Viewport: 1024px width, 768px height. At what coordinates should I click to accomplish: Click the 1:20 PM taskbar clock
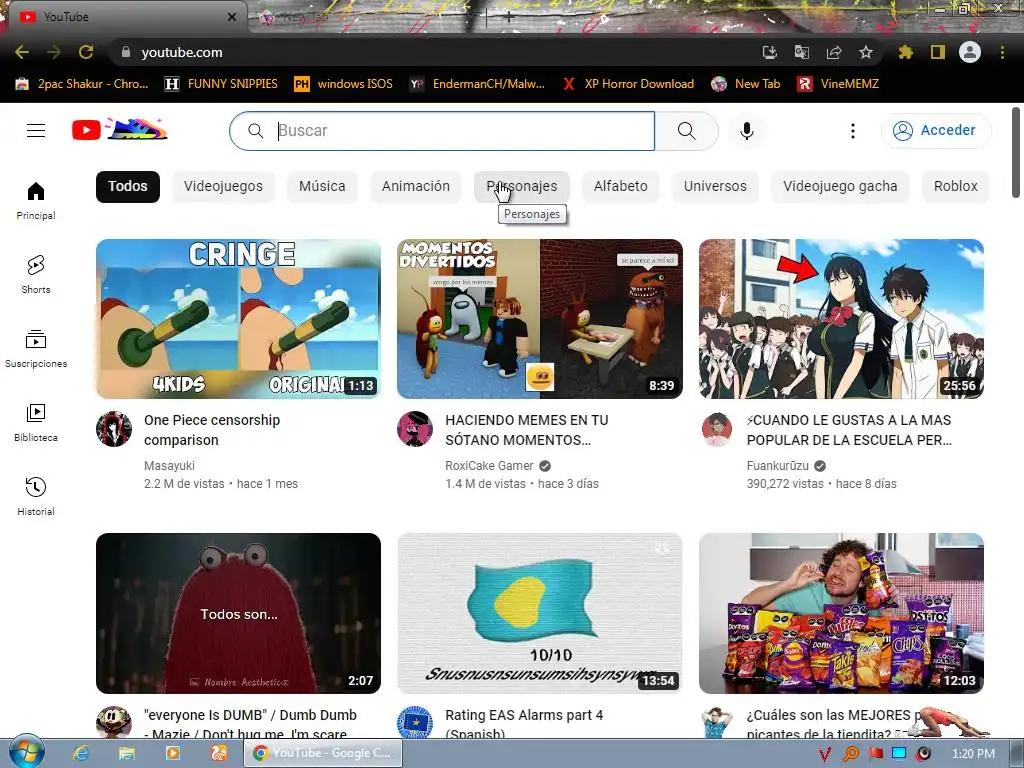(x=973, y=754)
